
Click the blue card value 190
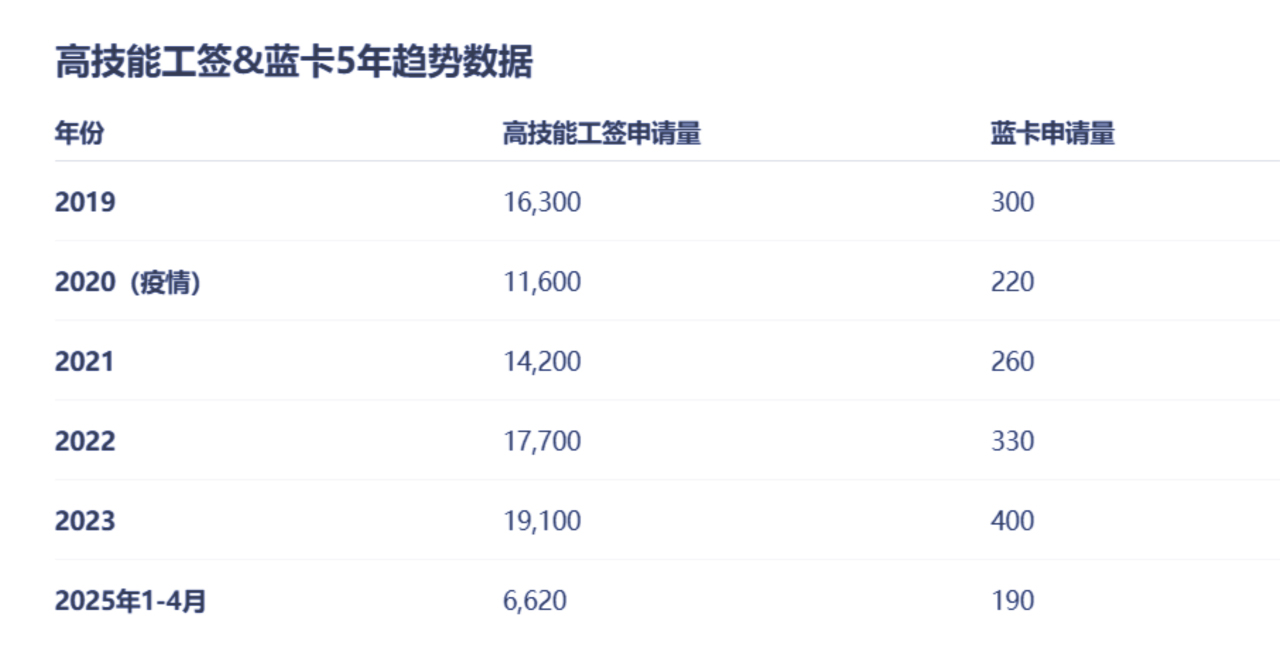pos(1013,601)
